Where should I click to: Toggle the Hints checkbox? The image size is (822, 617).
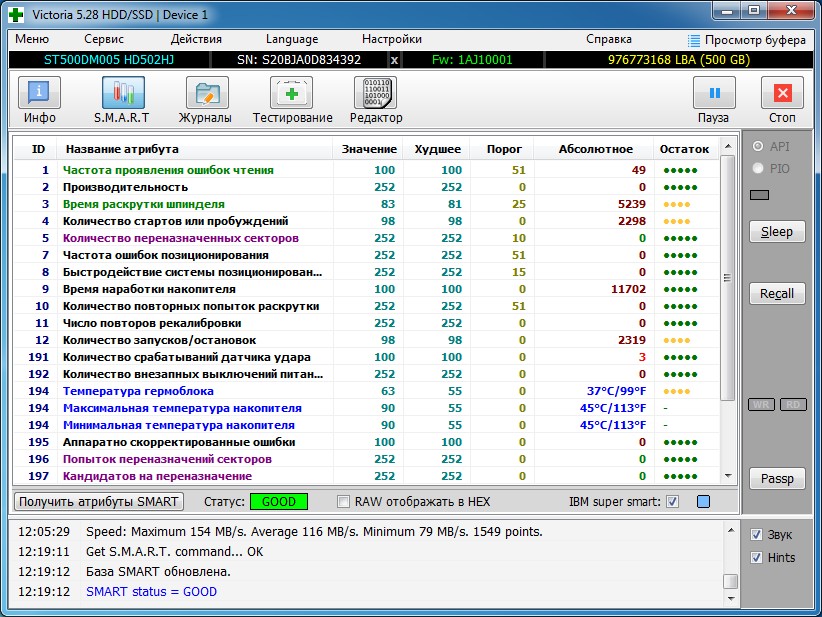click(756, 557)
